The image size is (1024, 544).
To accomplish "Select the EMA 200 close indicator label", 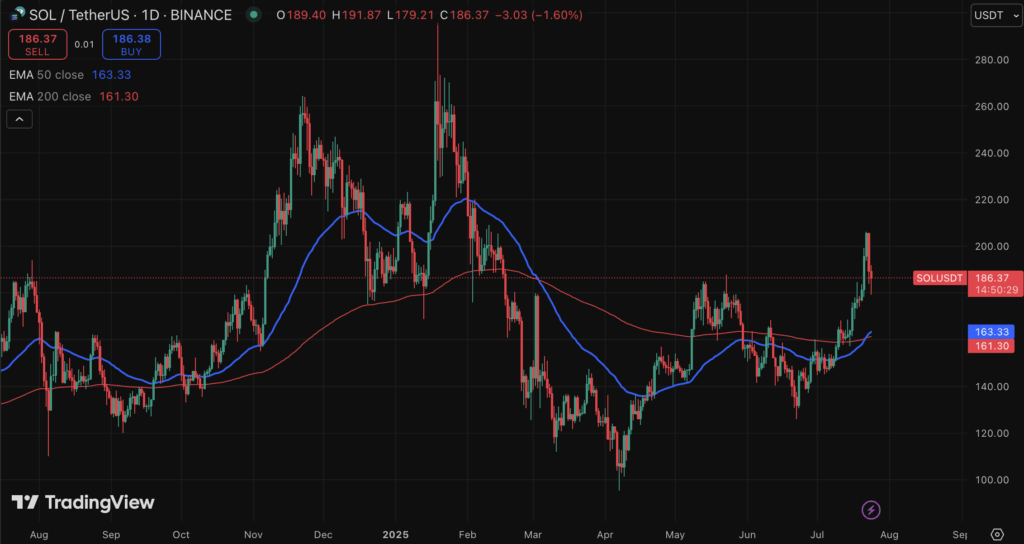I will tap(50, 97).
